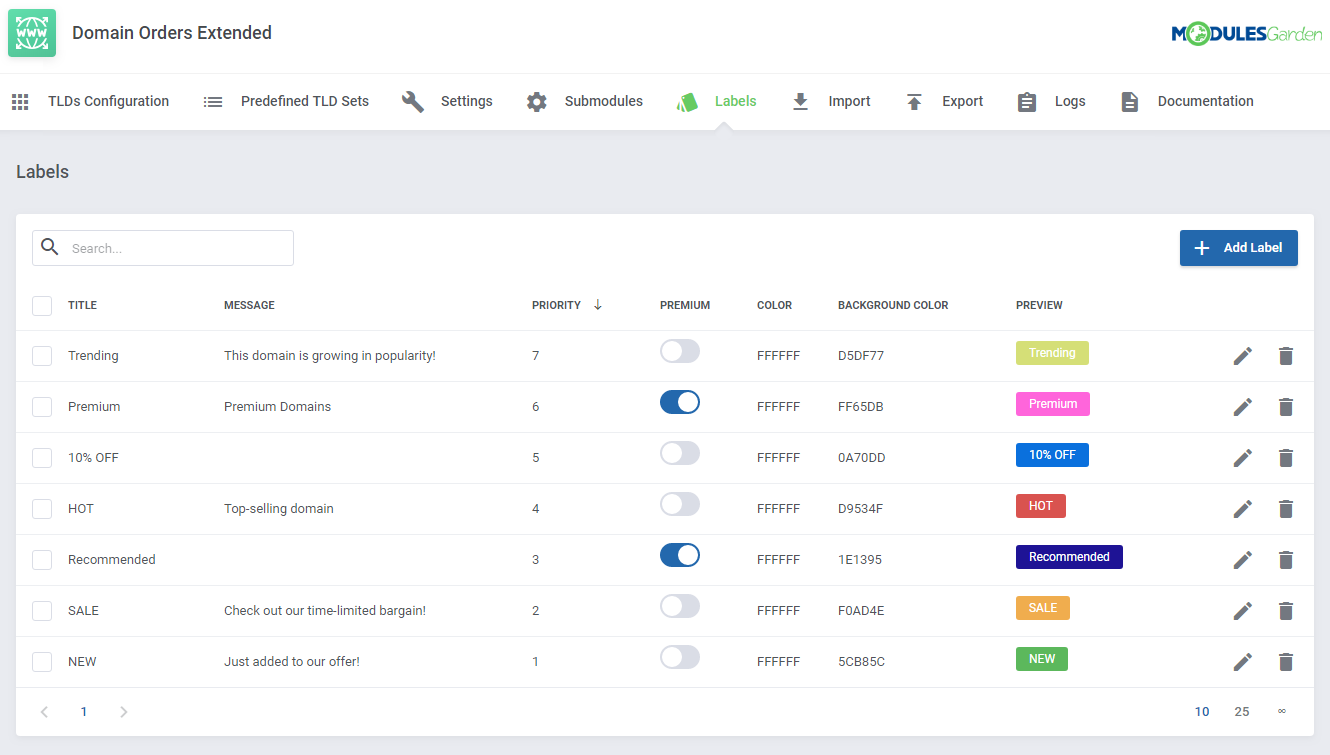The width and height of the screenshot is (1330, 755).
Task: Remove the NEW label using trash icon
Action: point(1286,662)
